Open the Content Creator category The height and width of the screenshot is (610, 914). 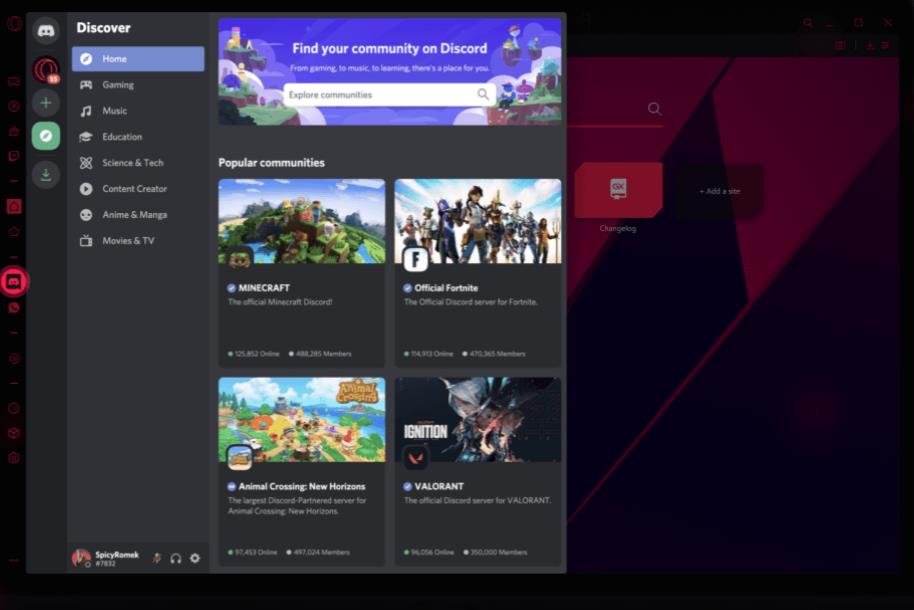click(138, 188)
